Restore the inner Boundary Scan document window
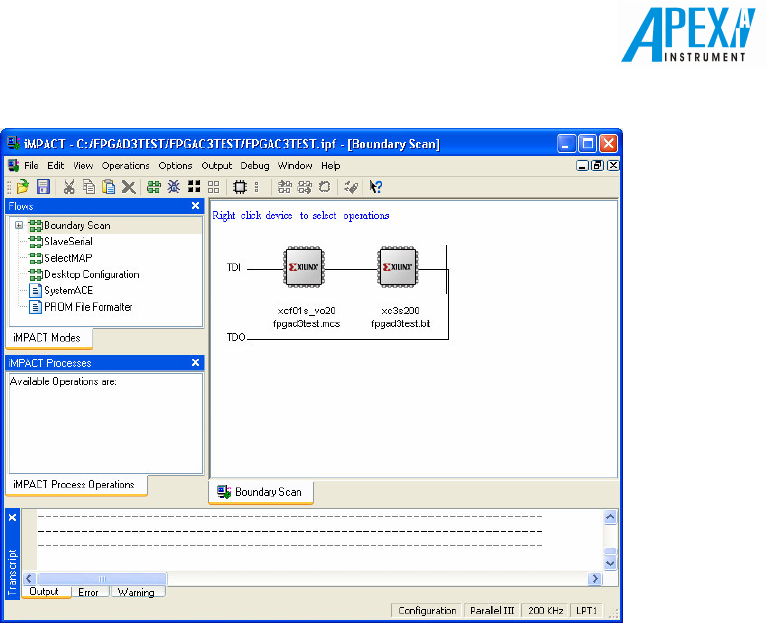The image size is (767, 623). (x=597, y=166)
